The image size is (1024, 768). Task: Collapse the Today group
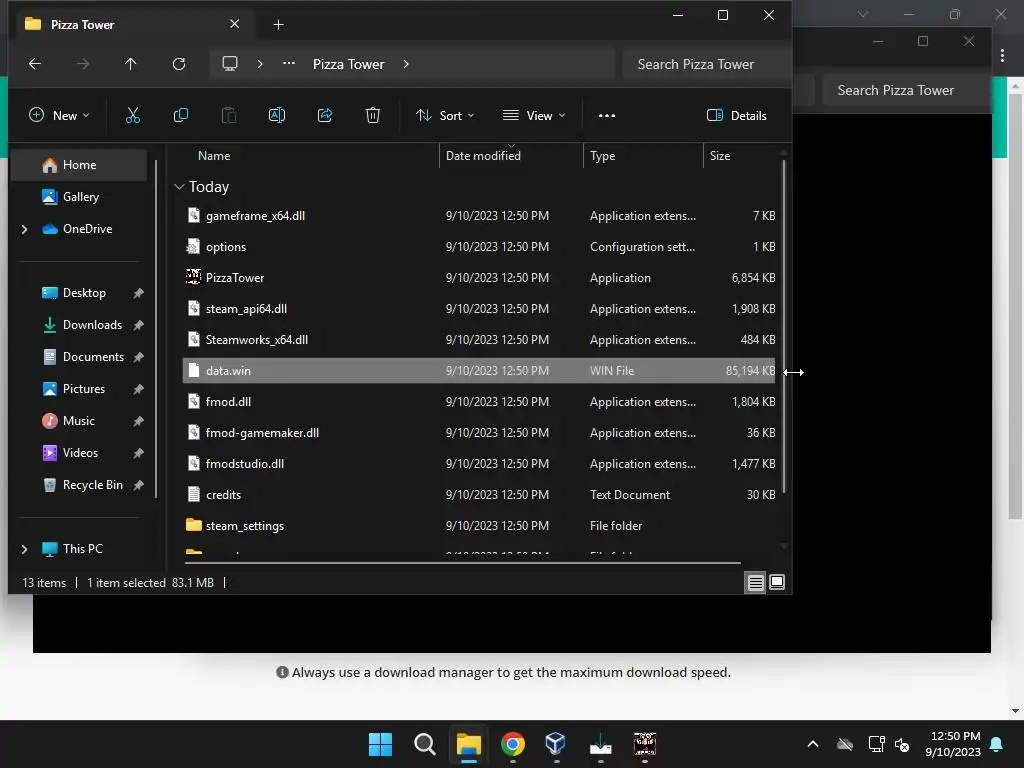coord(180,187)
